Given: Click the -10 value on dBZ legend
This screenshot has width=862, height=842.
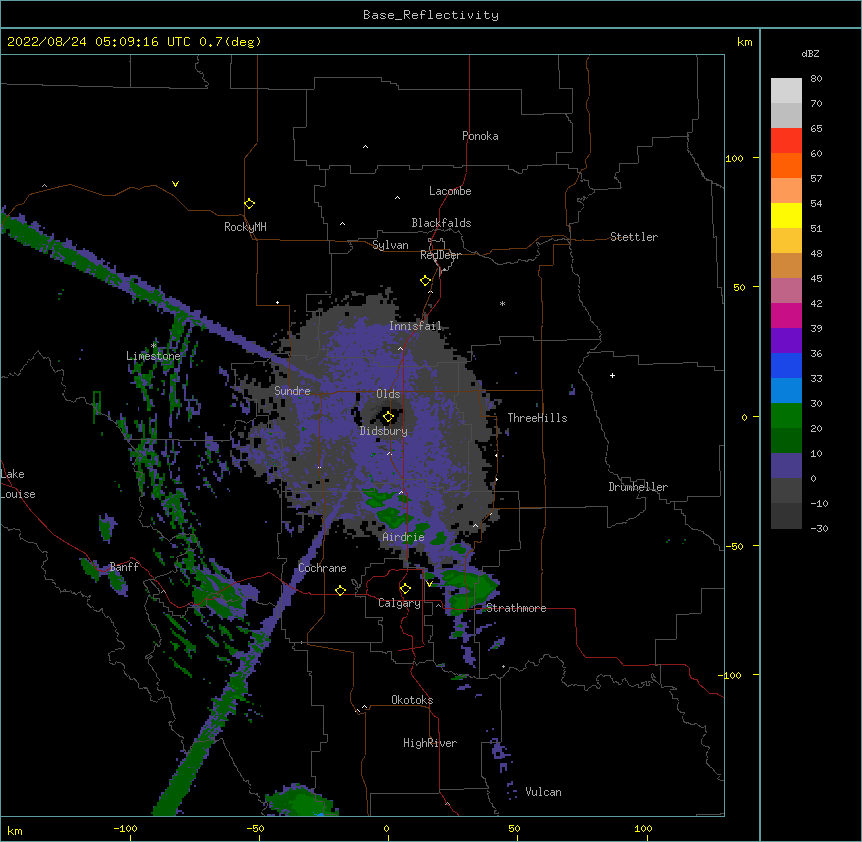Looking at the screenshot, I should 819,503.
